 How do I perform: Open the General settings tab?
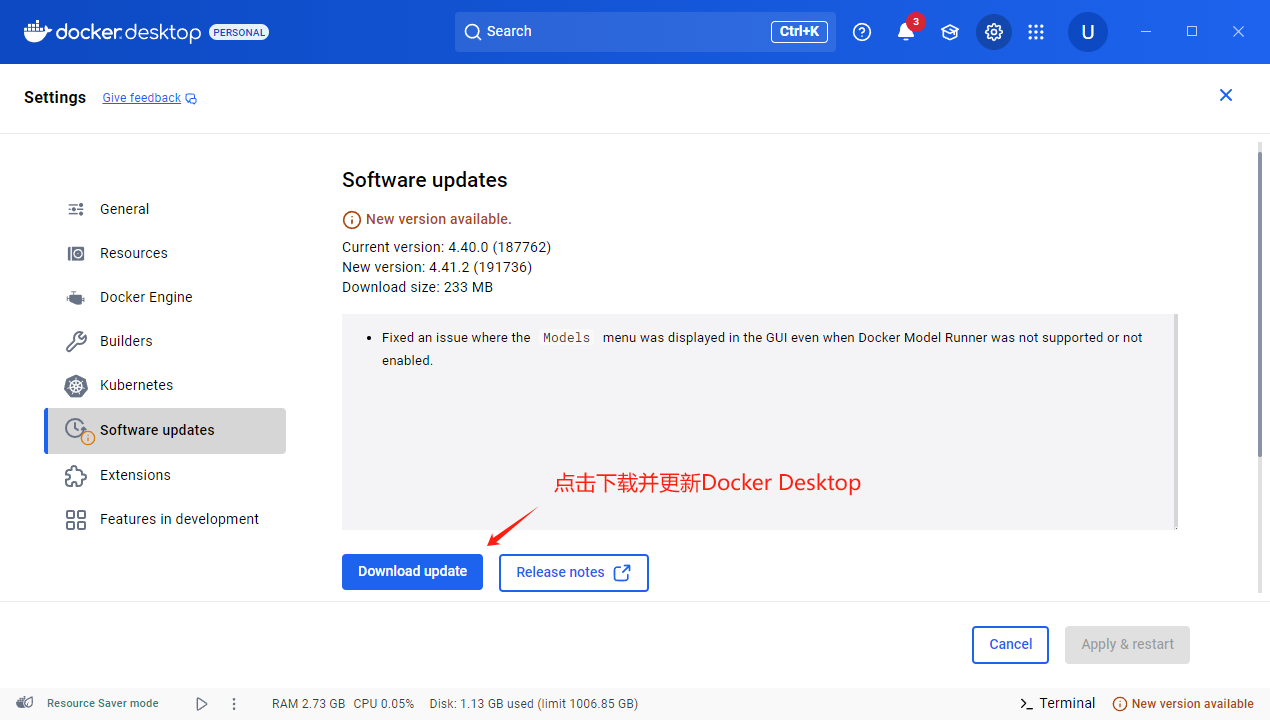[165, 209]
